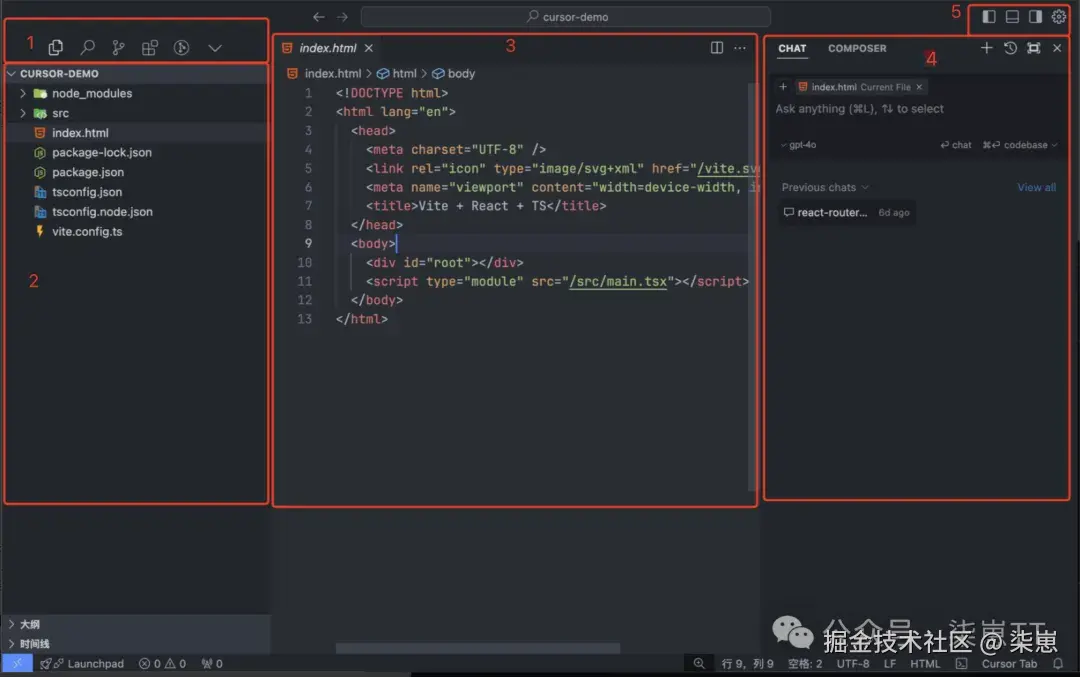
Task: Click the cursor-demo command search bar
Action: click(x=565, y=17)
